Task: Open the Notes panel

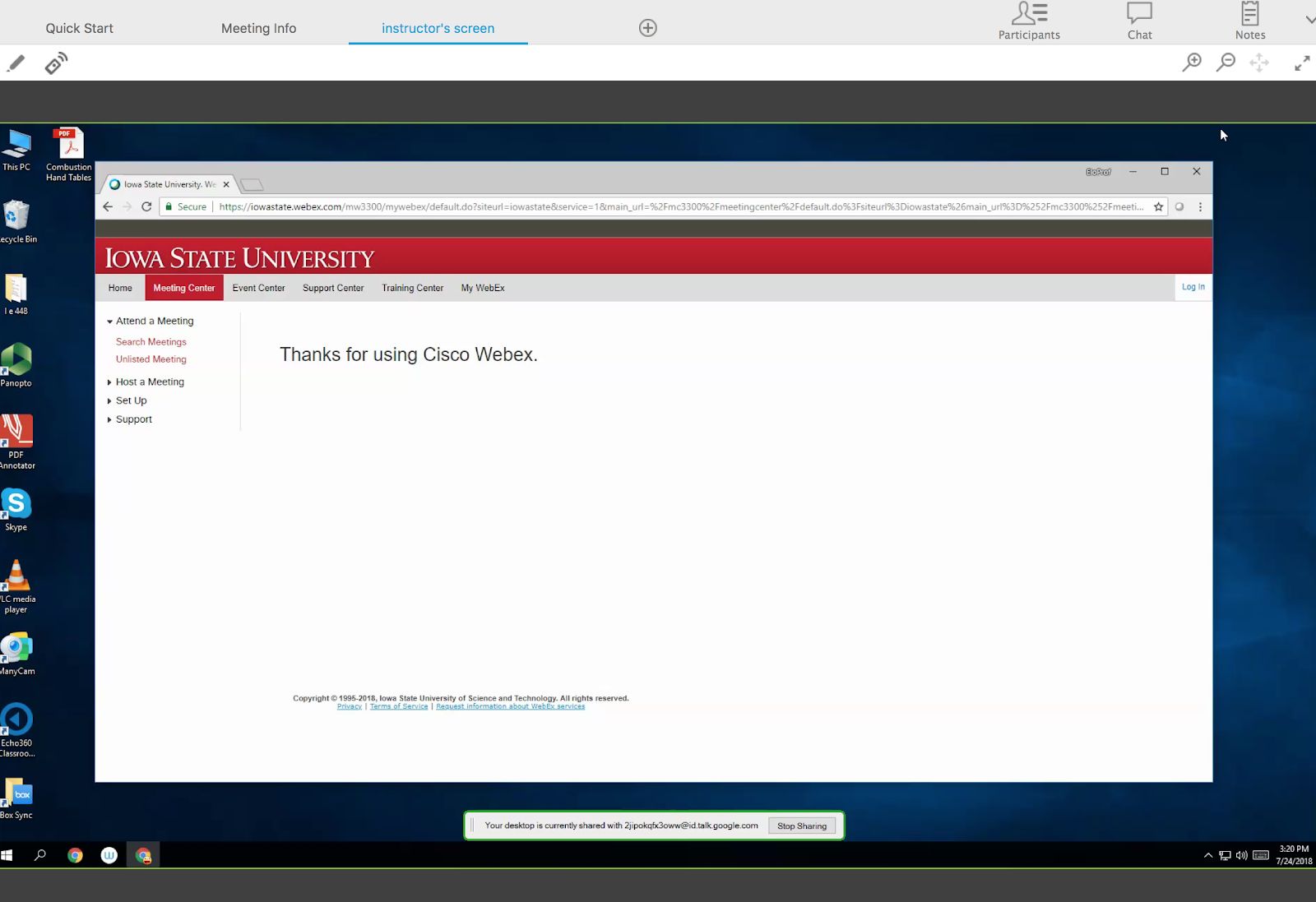Action: click(x=1250, y=21)
